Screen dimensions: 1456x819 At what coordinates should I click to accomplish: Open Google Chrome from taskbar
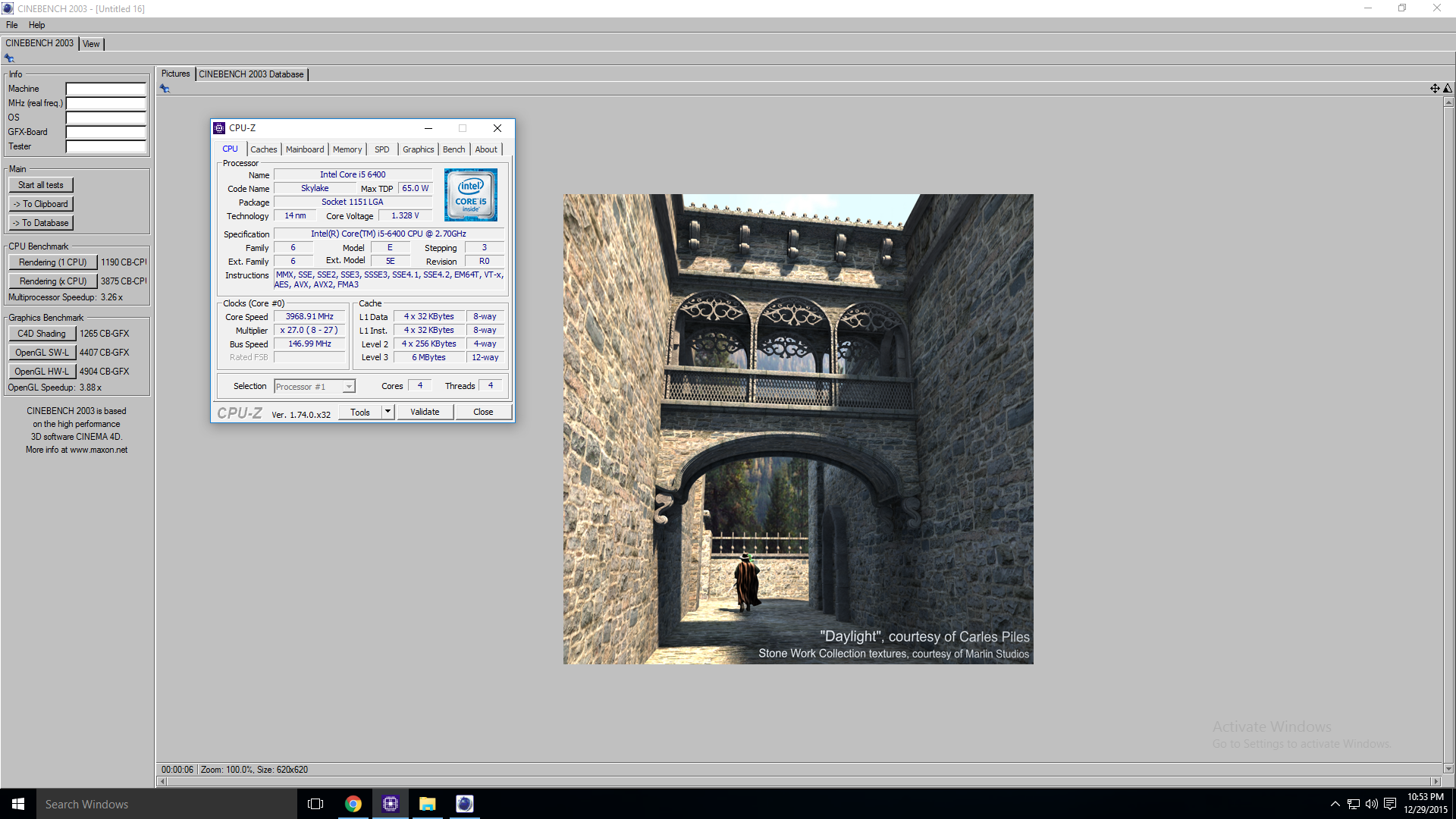click(x=353, y=804)
